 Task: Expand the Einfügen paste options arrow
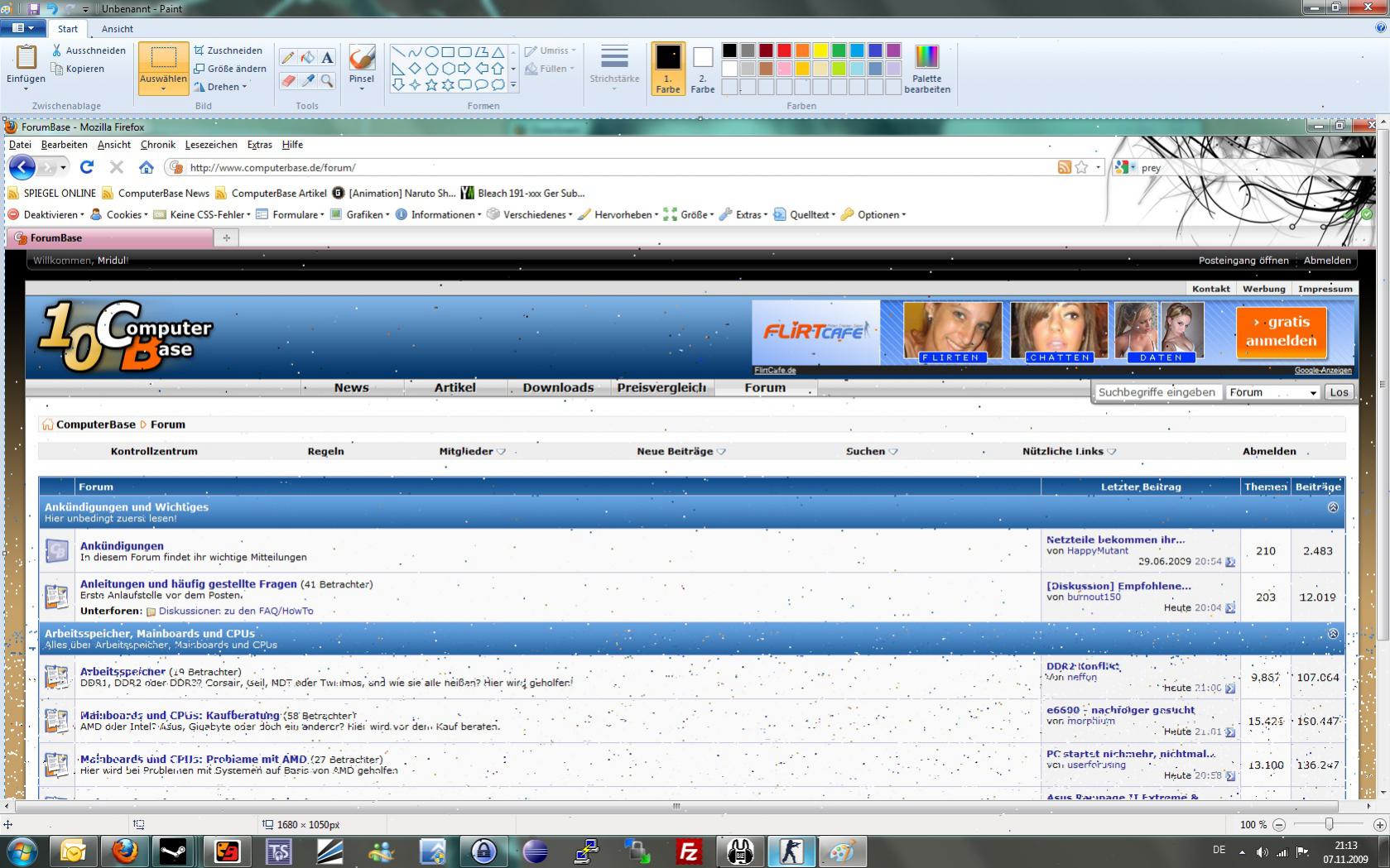(x=26, y=89)
